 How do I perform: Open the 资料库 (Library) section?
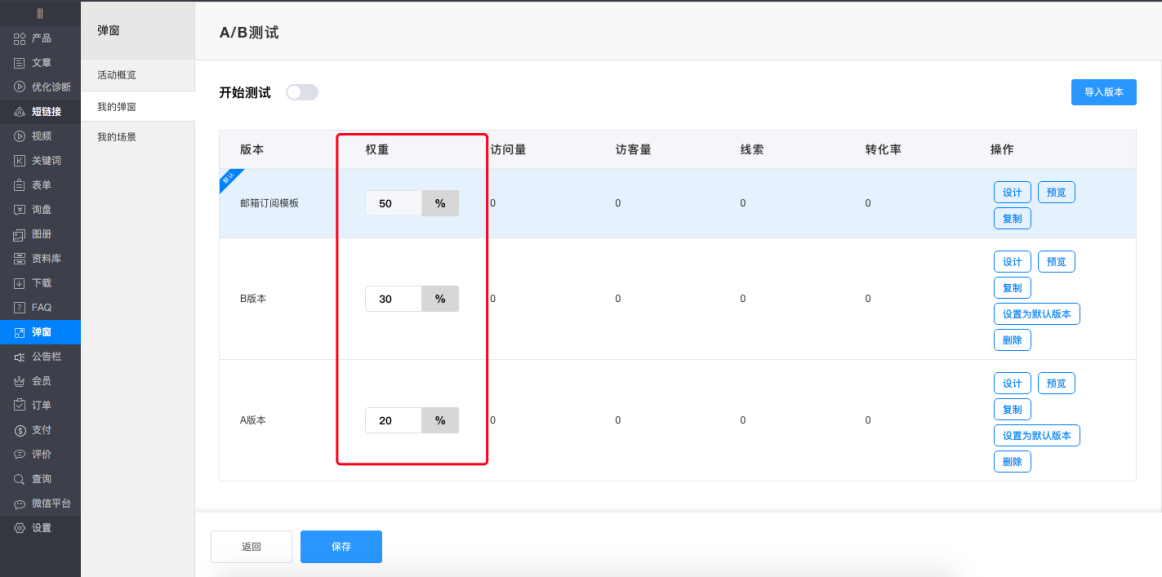click(40, 258)
